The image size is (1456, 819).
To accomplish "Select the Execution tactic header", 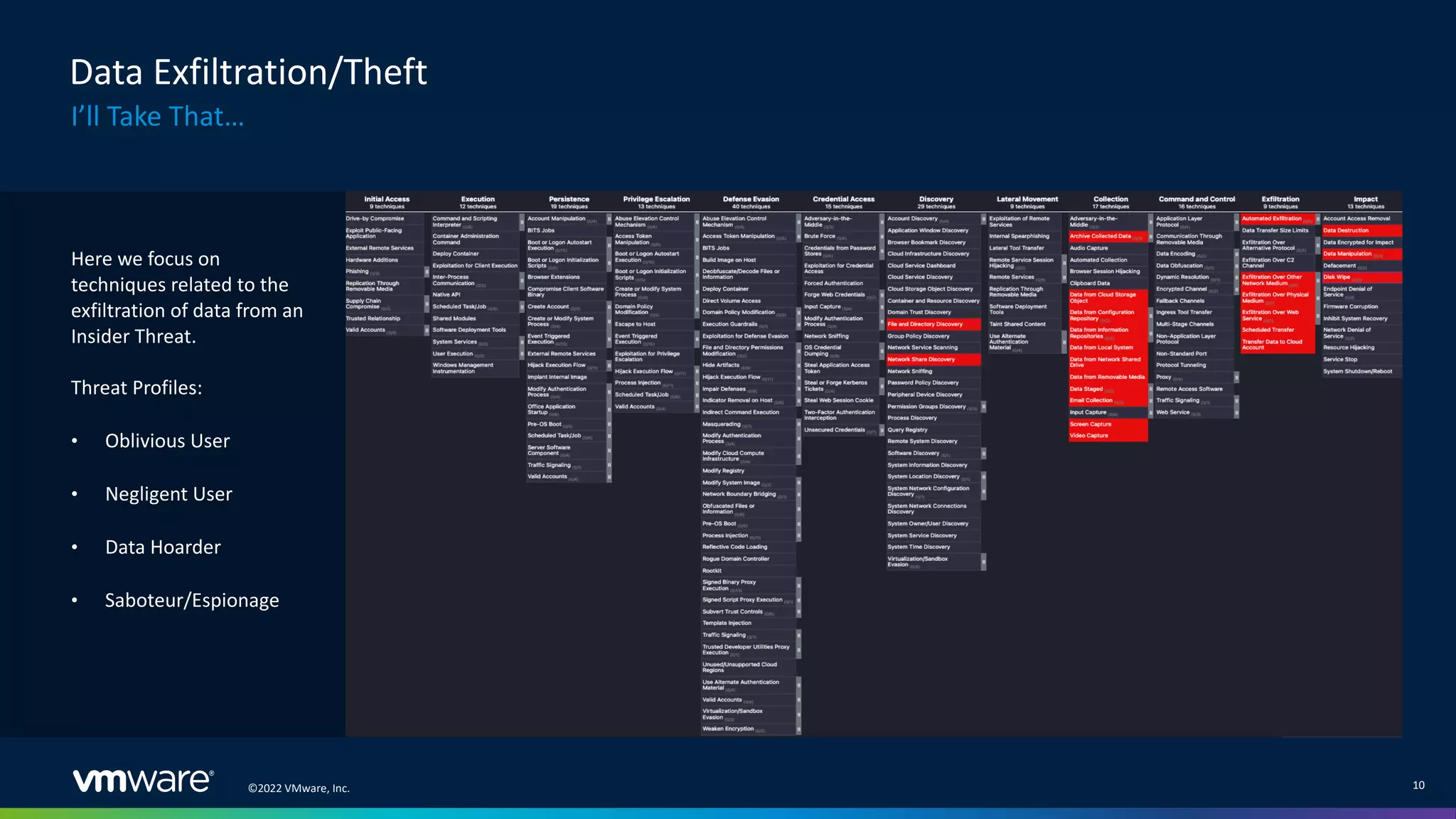I will [478, 203].
